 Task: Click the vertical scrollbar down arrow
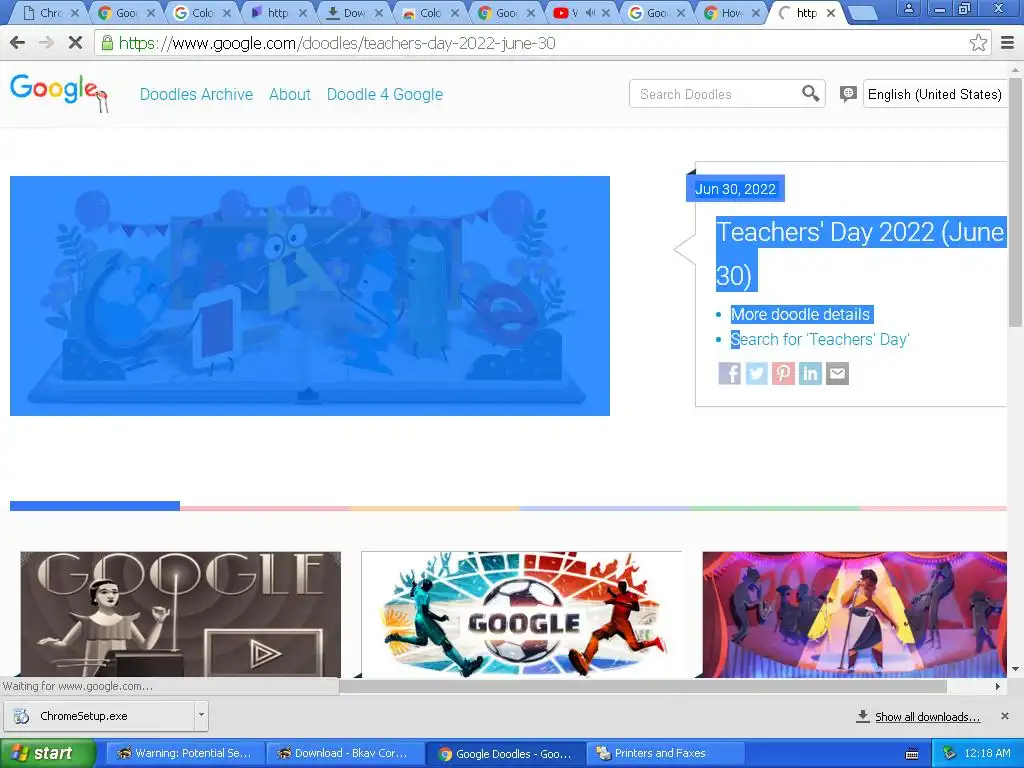(1016, 669)
